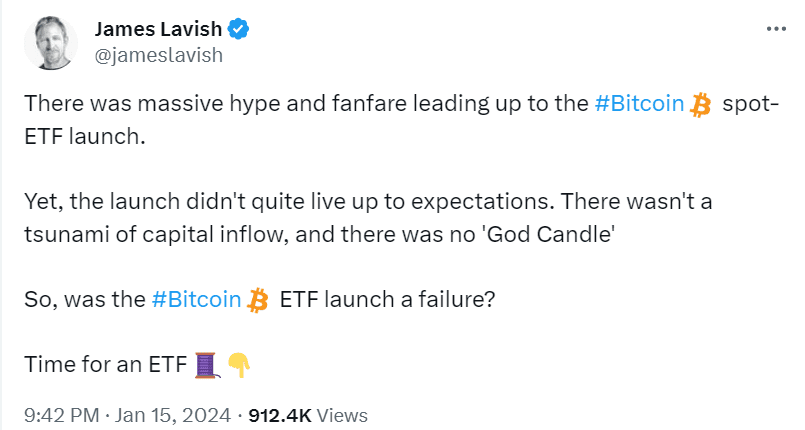Viewport: 805px width, 430px height.
Task: Open the #Bitcoin hashtag before 'spot-ETF launch'
Action: coord(639,104)
